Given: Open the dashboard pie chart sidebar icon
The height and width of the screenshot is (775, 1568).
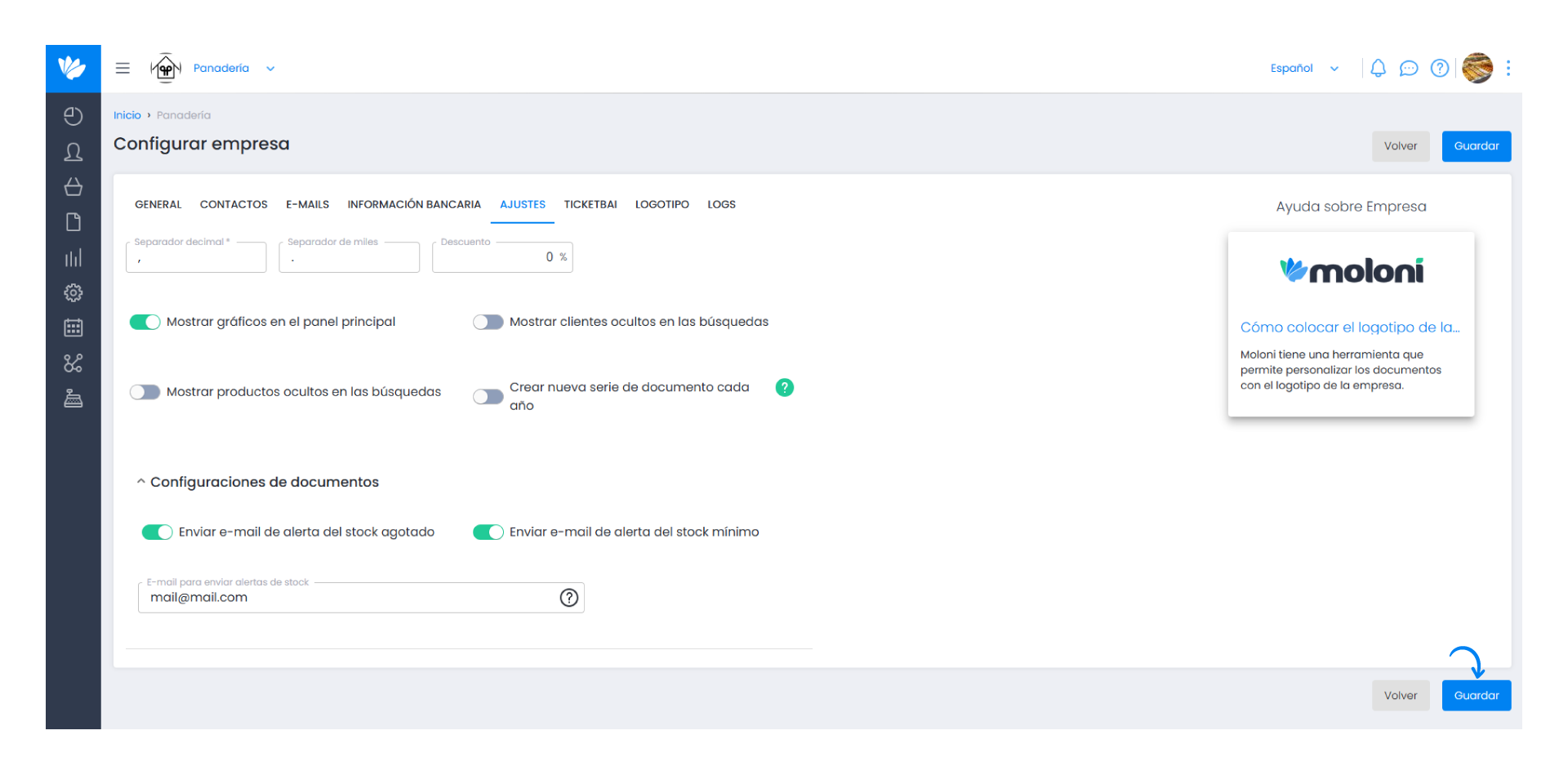Looking at the screenshot, I should 73,116.
